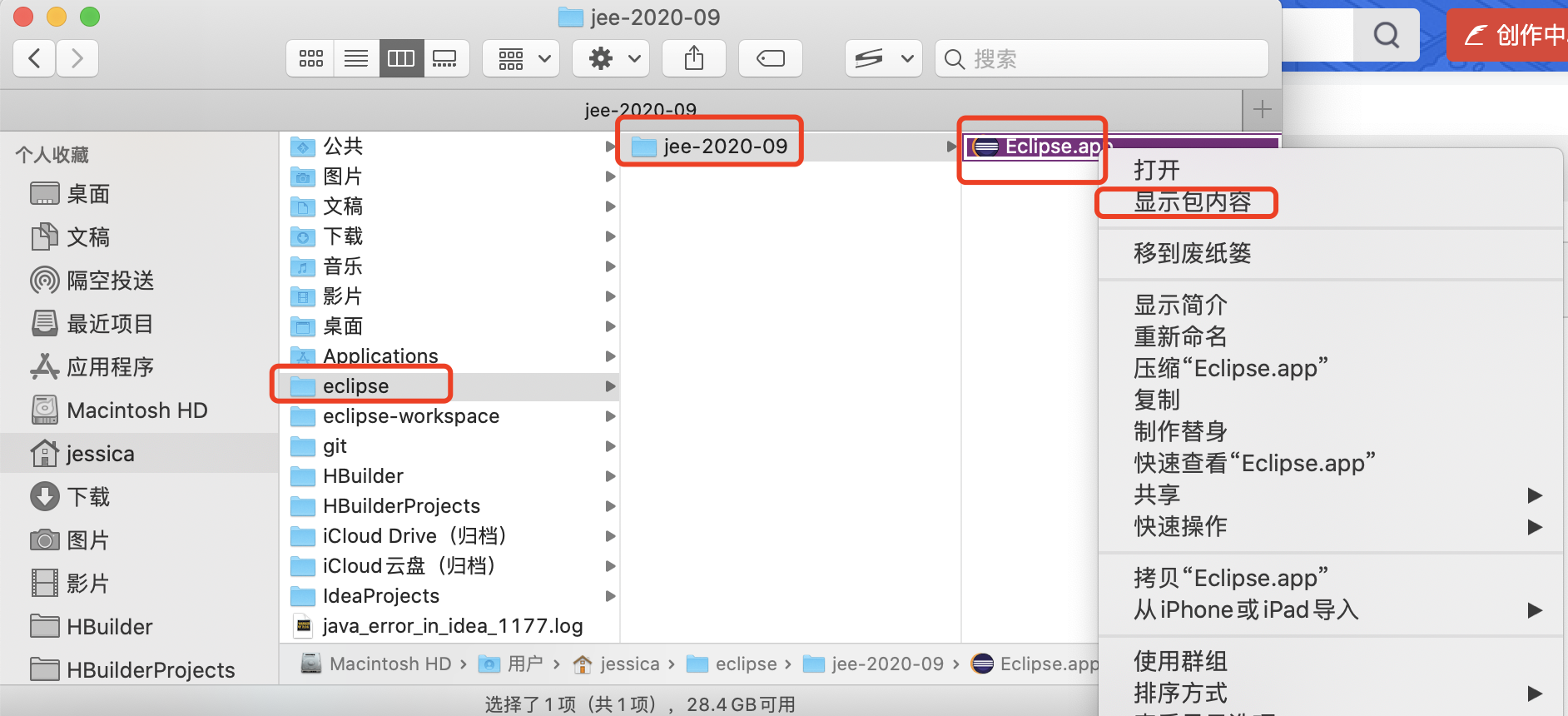Select the git folder
Viewport: 1568px width, 716px height.
point(449,446)
